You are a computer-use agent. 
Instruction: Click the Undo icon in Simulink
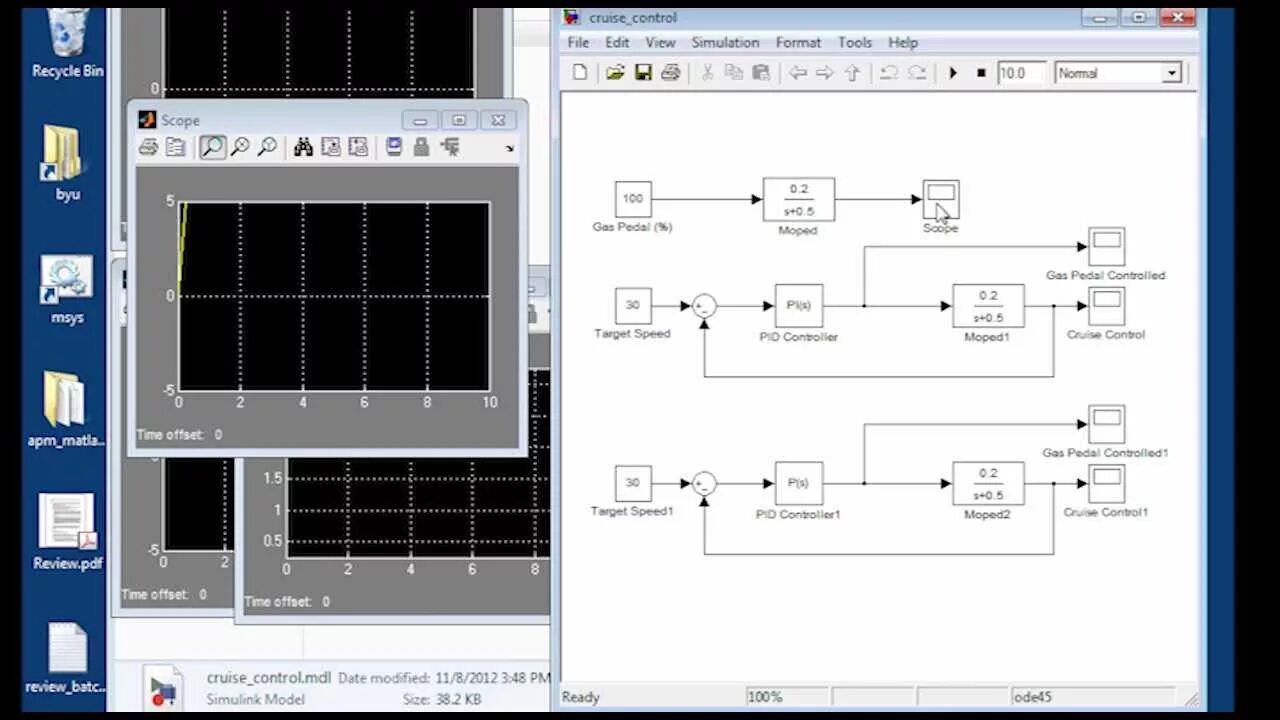tap(888, 73)
